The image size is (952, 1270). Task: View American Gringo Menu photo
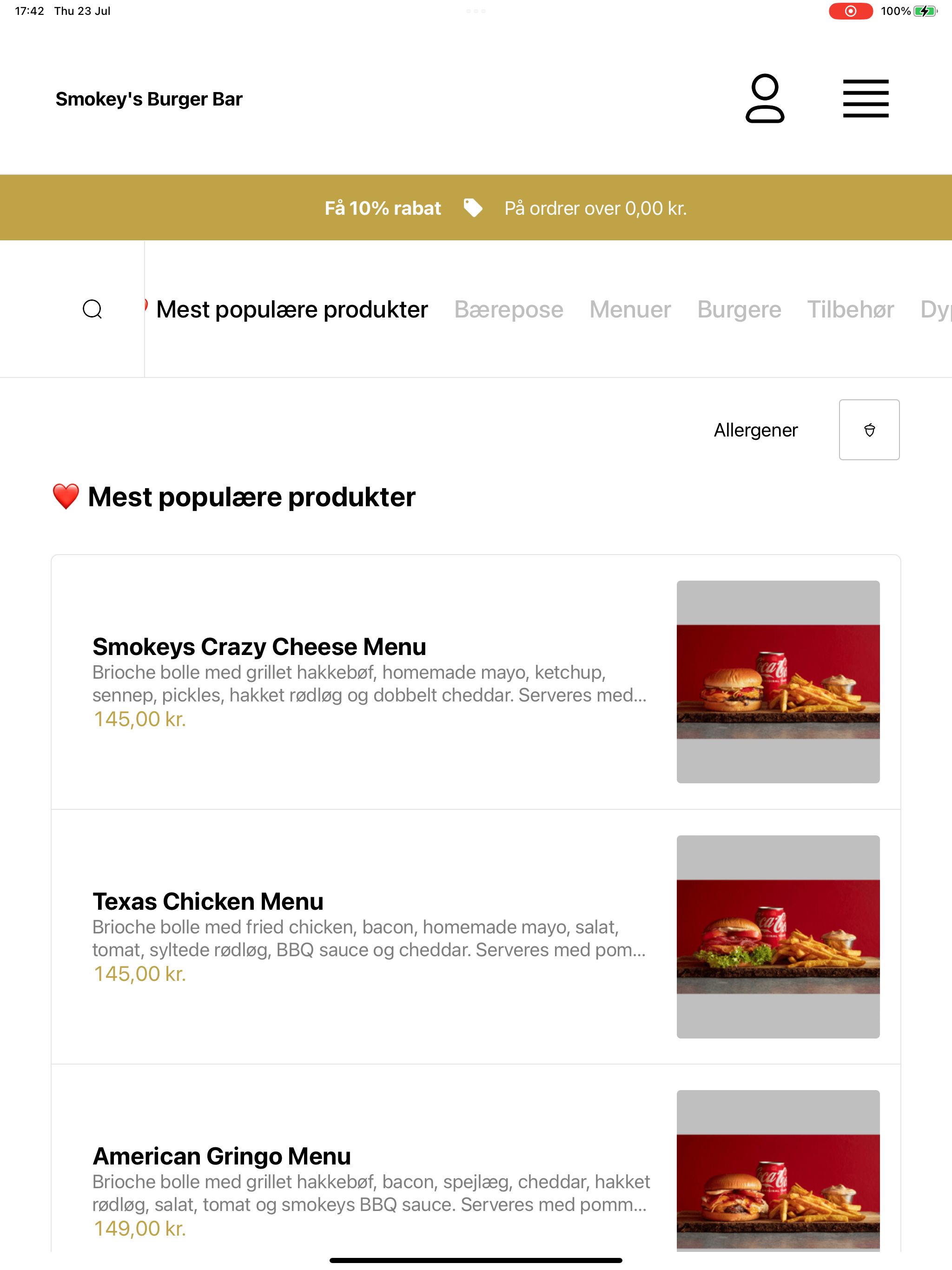pyautogui.click(x=778, y=1171)
